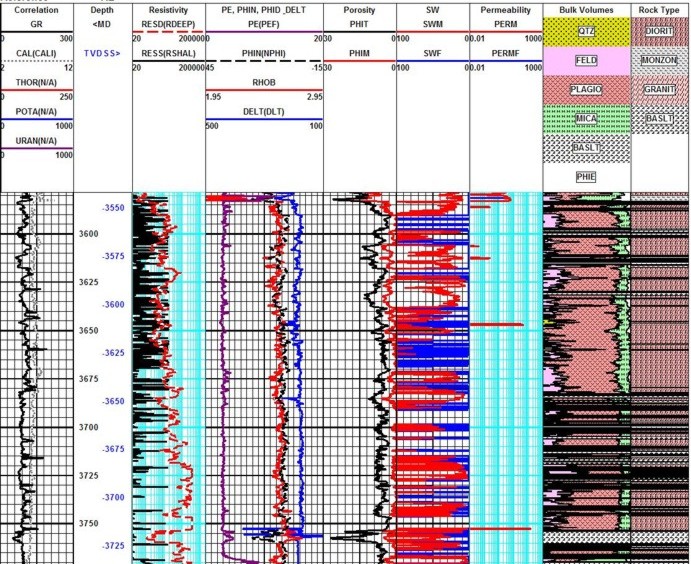The width and height of the screenshot is (691, 564).
Task: Select the RHOB curve label
Action: click(x=266, y=82)
